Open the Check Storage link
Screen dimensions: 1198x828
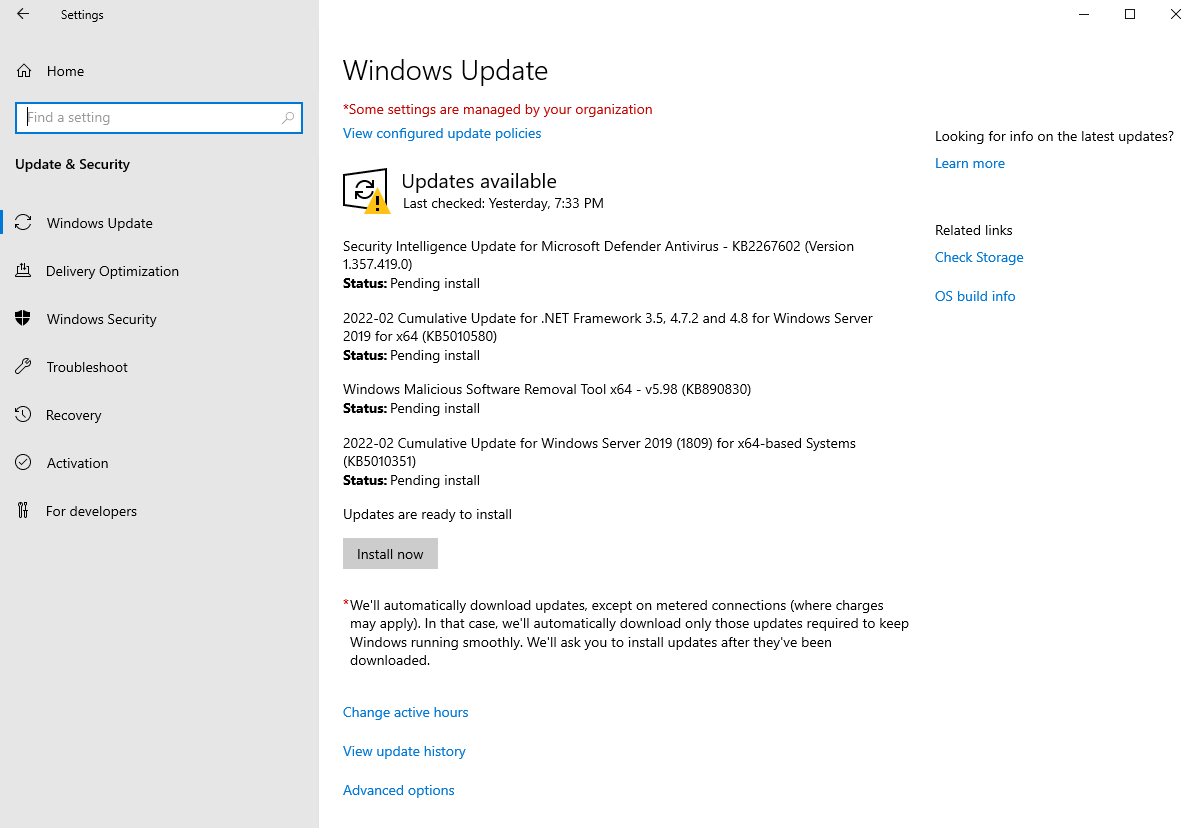tap(979, 257)
